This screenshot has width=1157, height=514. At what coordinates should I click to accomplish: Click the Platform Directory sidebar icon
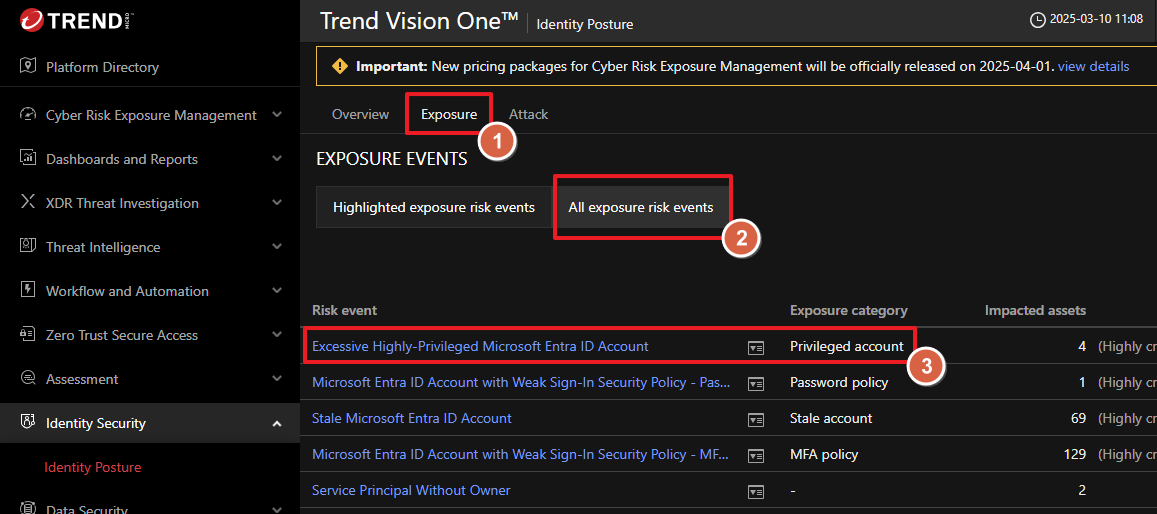pyautogui.click(x=28, y=67)
